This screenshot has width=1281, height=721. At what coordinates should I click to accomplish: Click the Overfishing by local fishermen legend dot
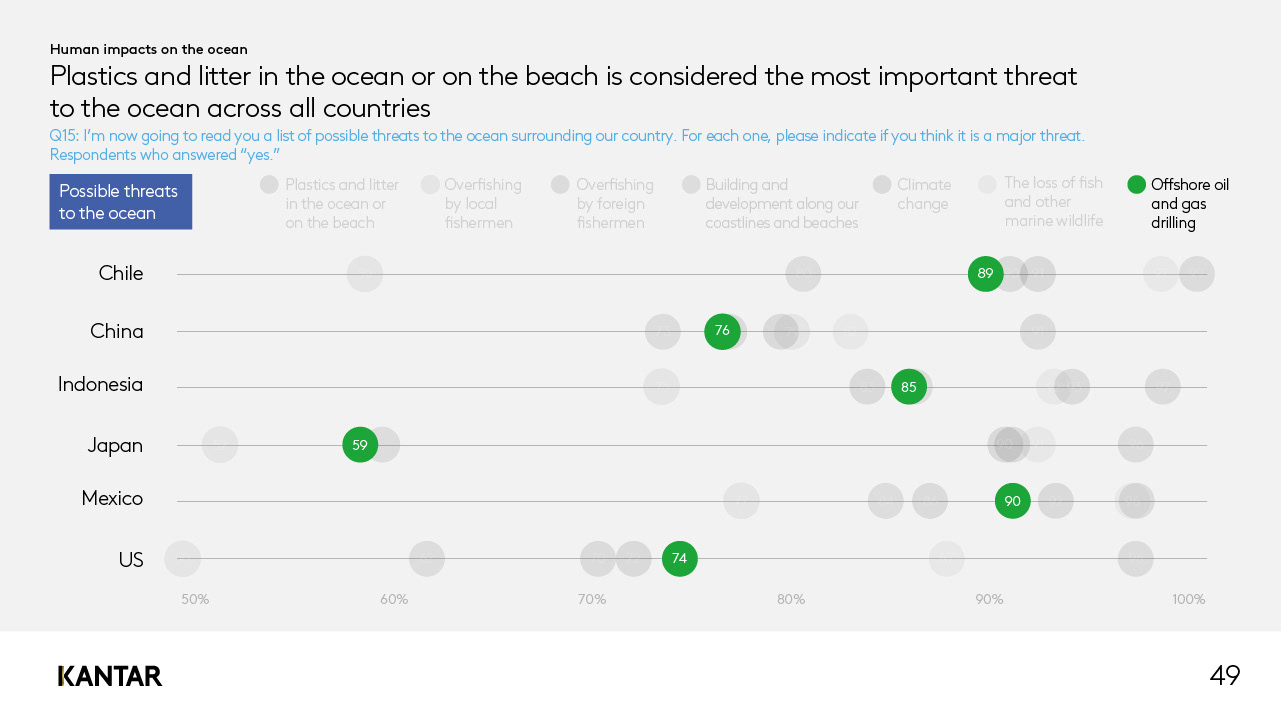pos(430,184)
